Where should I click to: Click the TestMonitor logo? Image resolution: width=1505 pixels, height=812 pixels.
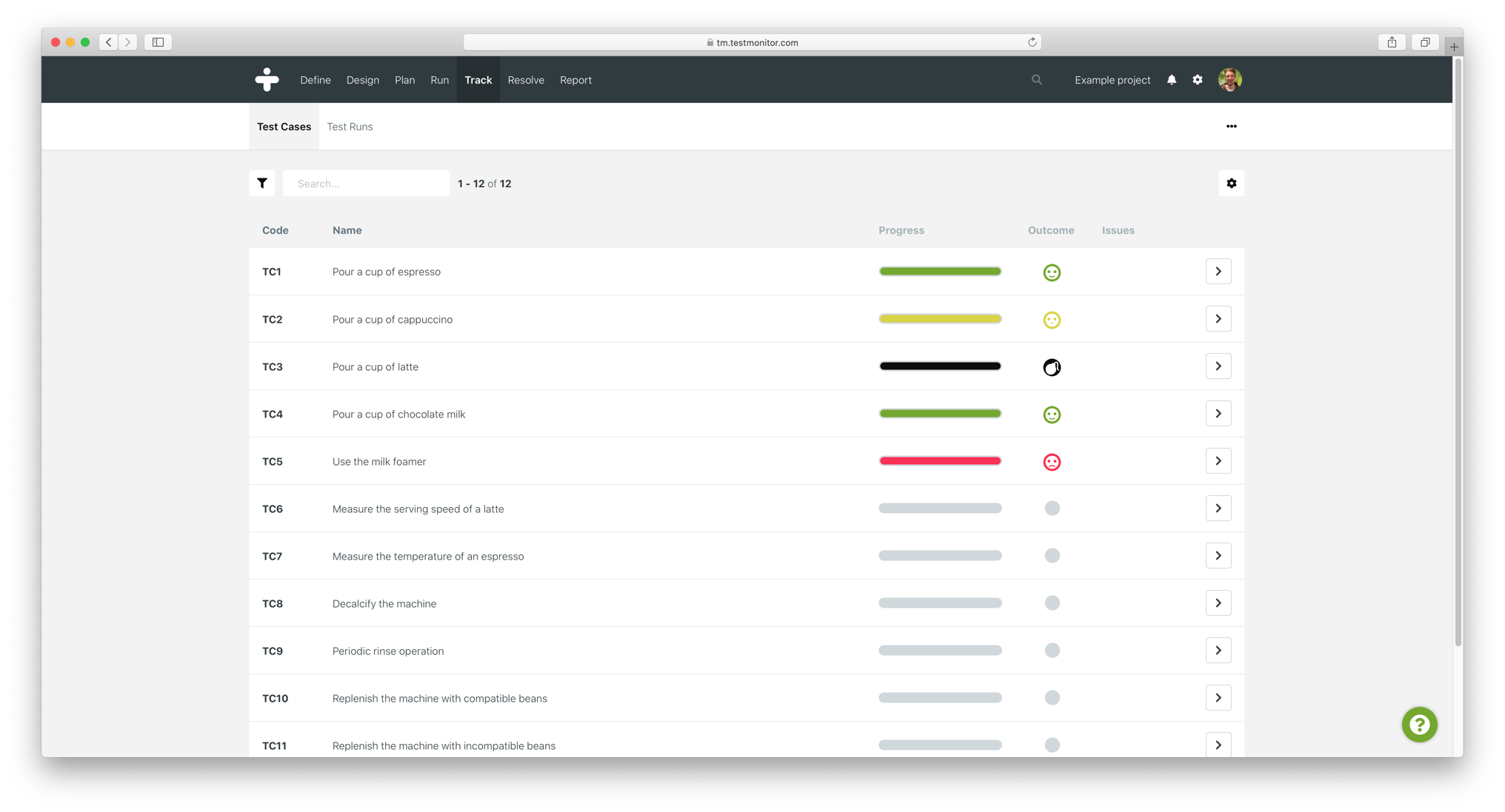tap(267, 79)
